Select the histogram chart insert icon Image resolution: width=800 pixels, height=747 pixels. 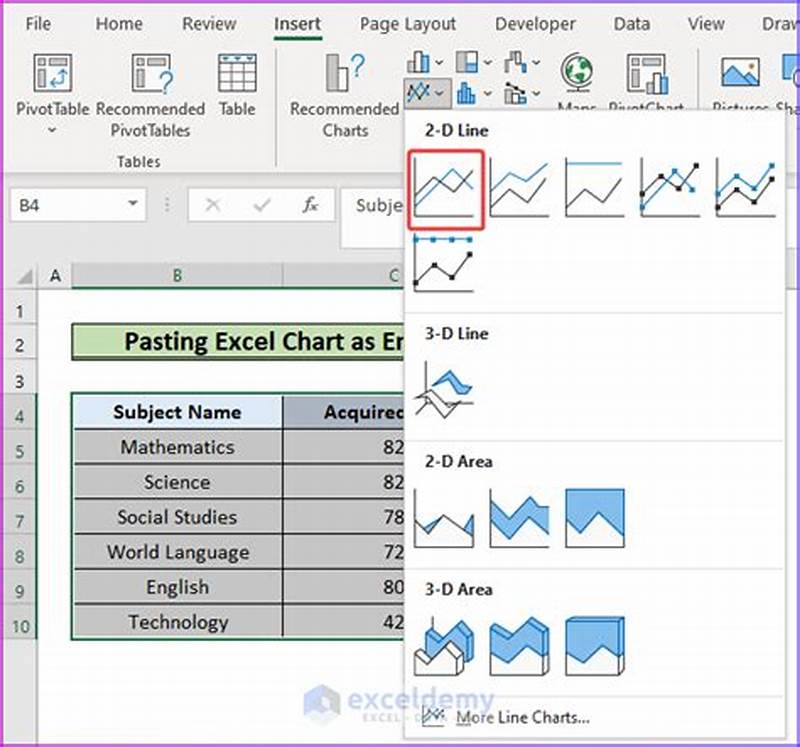click(x=466, y=93)
